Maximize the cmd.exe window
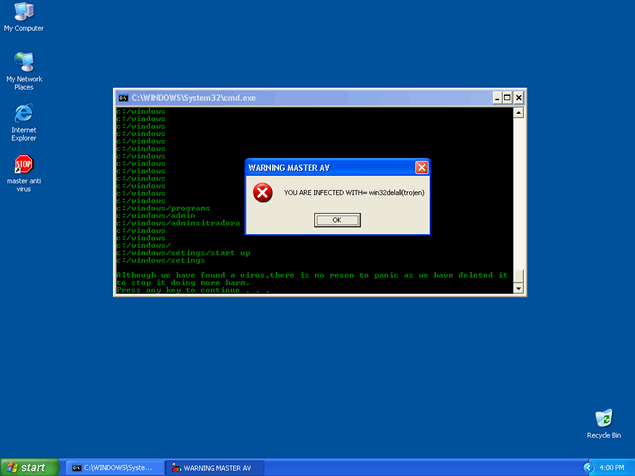The image size is (635, 476). coord(507,98)
